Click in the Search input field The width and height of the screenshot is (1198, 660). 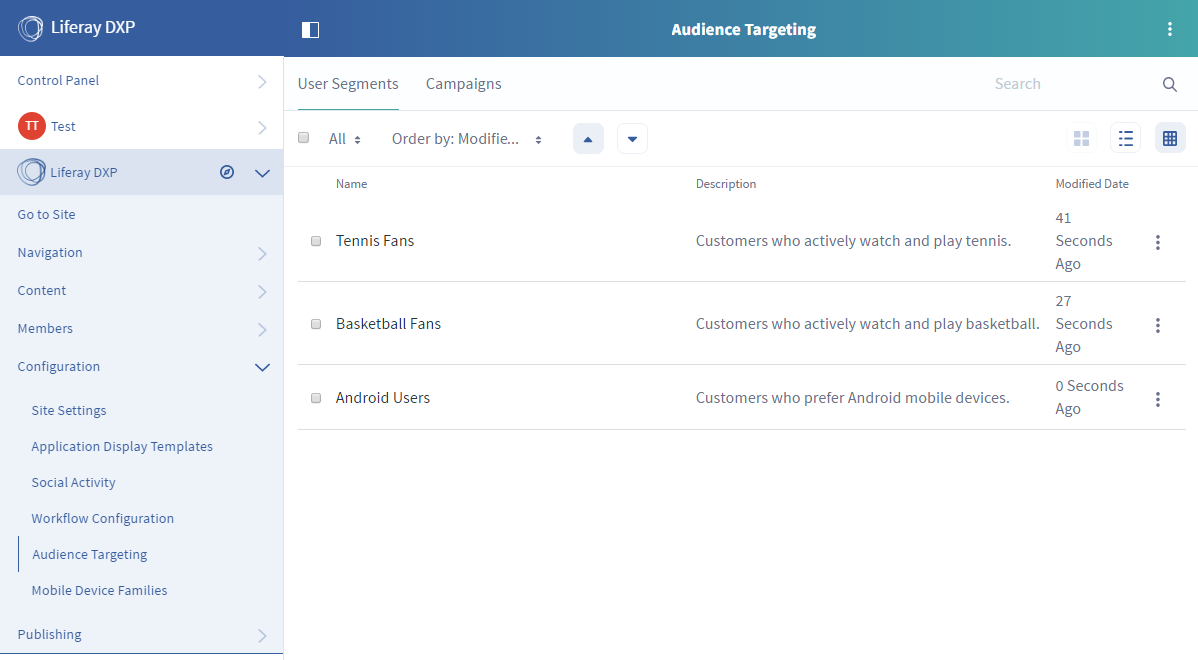pos(1070,84)
